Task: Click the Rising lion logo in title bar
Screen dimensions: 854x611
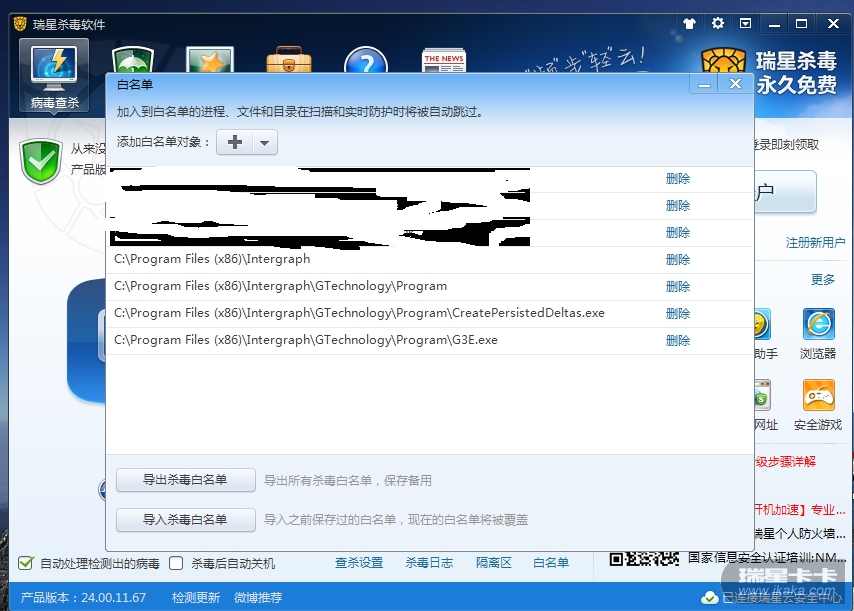Action: [20, 24]
